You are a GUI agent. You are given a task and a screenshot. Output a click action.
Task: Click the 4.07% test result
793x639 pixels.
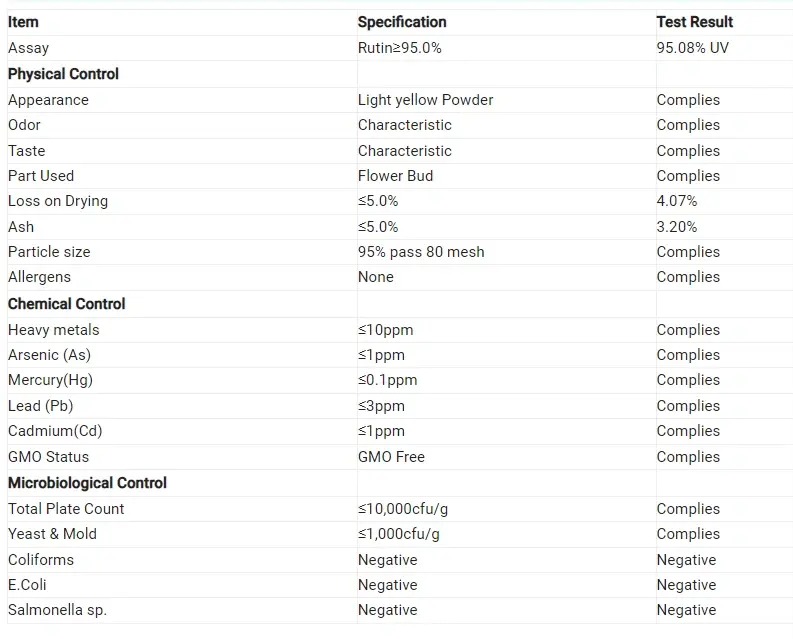677,201
